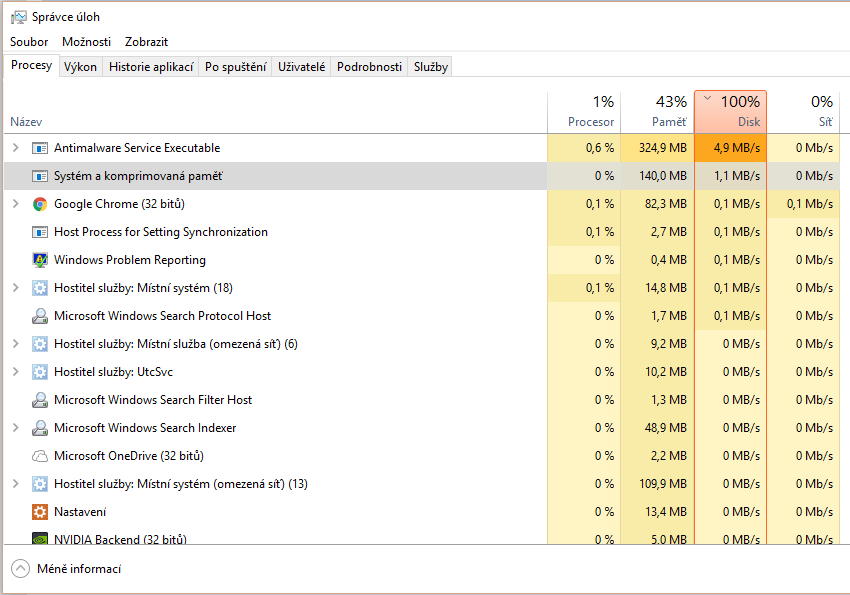Expand Hostitel služby: Místní systém (18)
This screenshot has width=850, height=595.
pyautogui.click(x=16, y=288)
